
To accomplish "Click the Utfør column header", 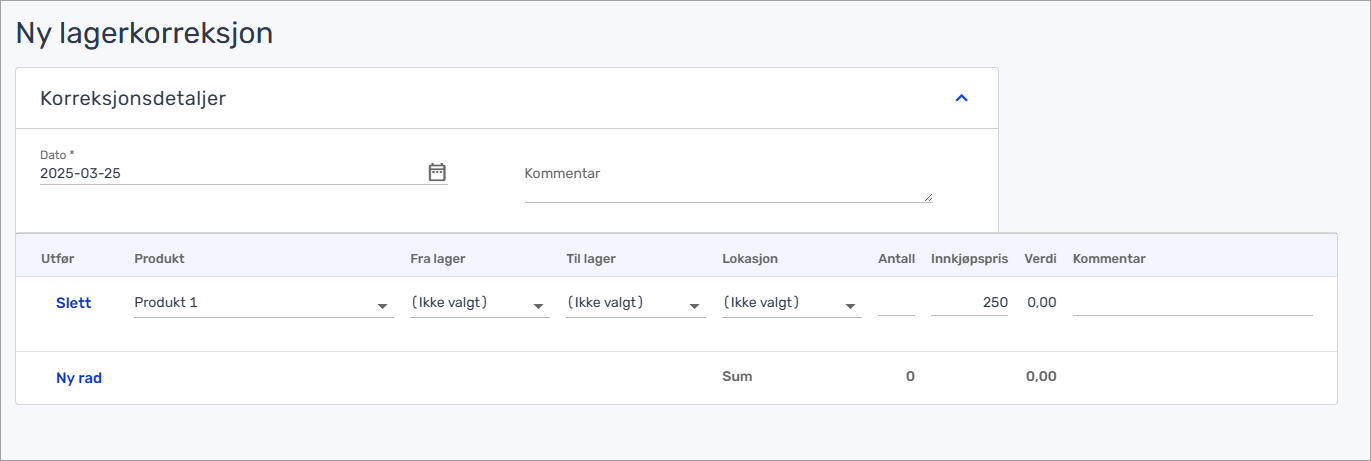I will coord(58,259).
